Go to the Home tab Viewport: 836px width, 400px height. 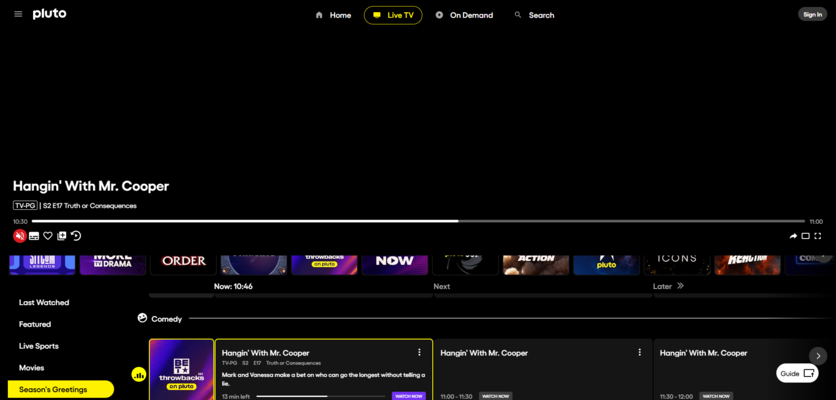333,15
